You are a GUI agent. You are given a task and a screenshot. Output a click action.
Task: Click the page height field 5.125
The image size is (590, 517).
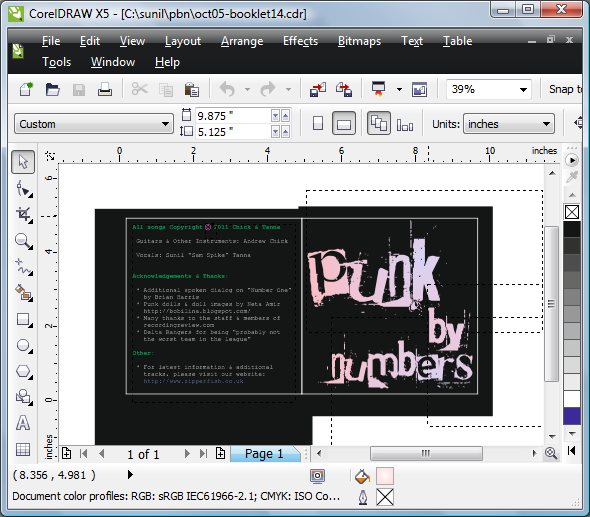pyautogui.click(x=233, y=132)
